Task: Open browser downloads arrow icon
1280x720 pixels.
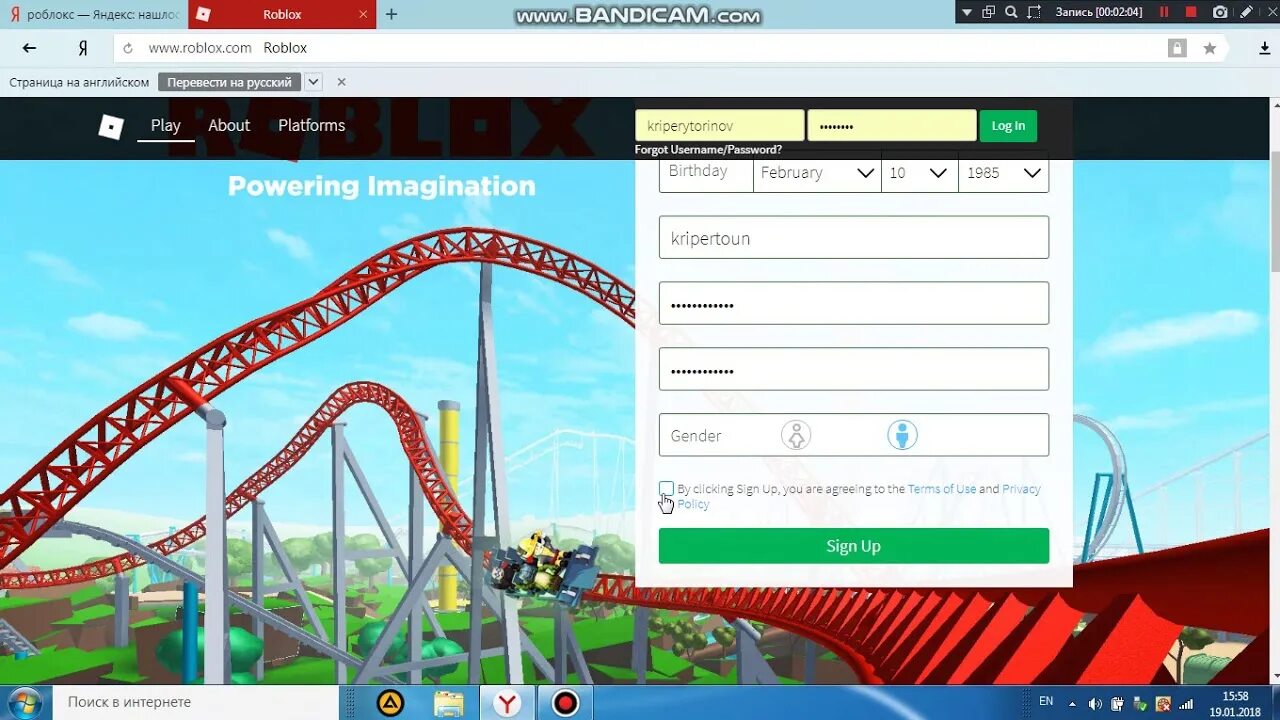Action: (1265, 48)
